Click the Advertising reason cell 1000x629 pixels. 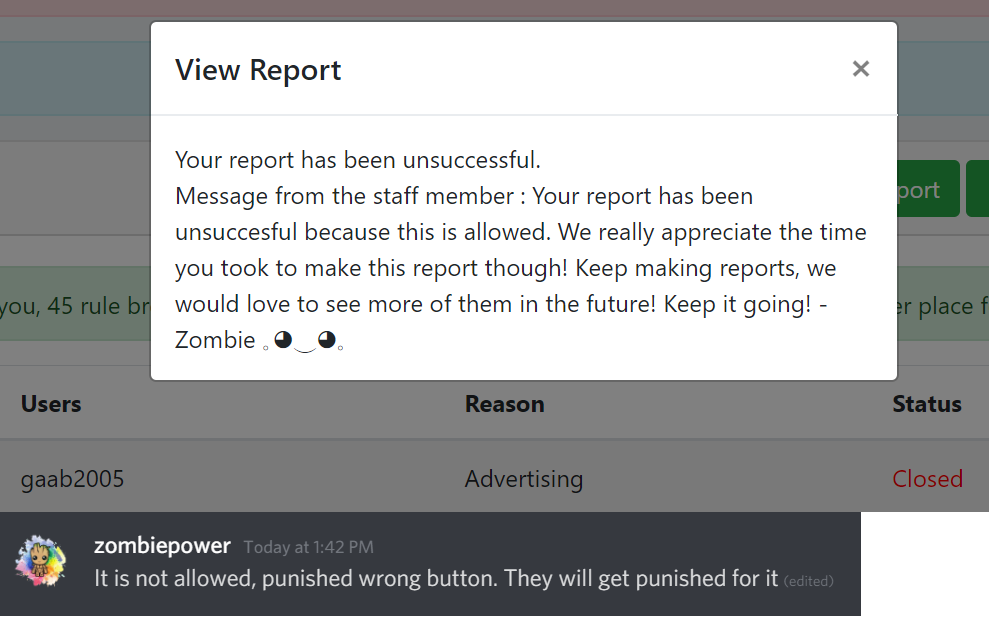point(524,478)
